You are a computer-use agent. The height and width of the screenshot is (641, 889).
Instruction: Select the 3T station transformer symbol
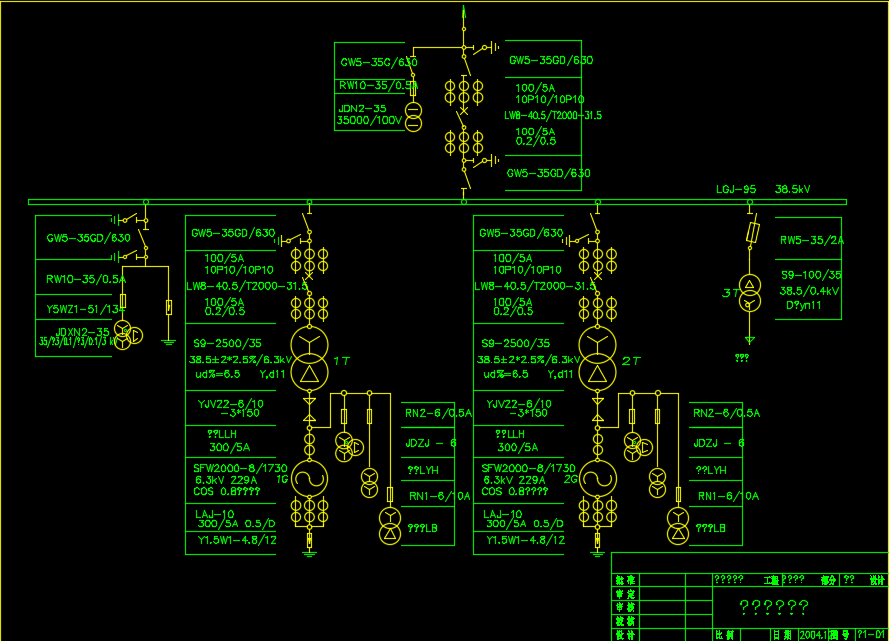(750, 293)
